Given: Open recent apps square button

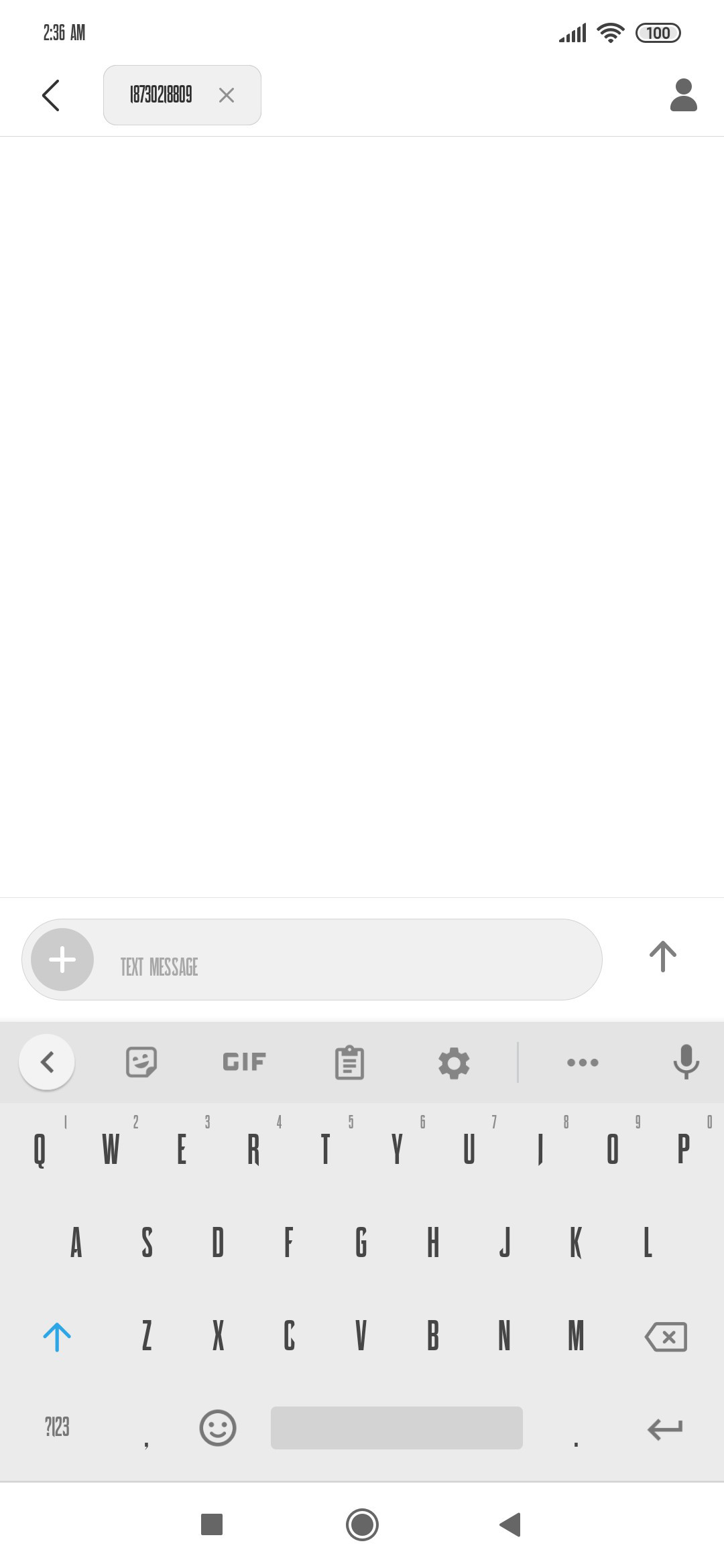Looking at the screenshot, I should 212,1524.
